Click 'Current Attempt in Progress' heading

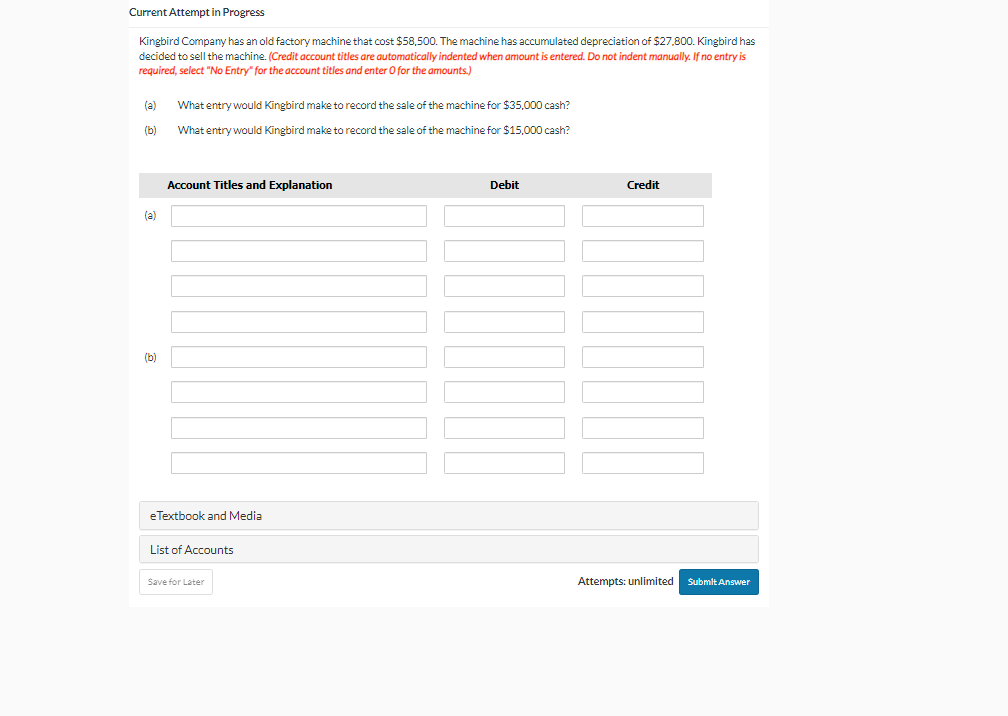coord(197,12)
